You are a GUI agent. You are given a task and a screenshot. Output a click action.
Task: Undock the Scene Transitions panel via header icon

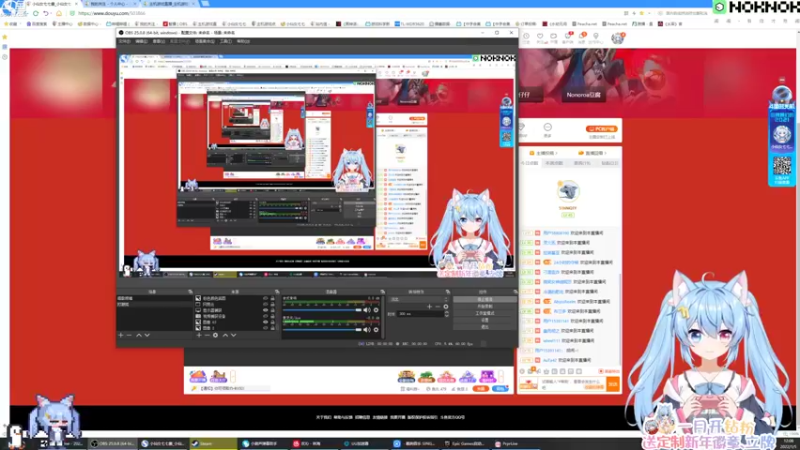(447, 292)
